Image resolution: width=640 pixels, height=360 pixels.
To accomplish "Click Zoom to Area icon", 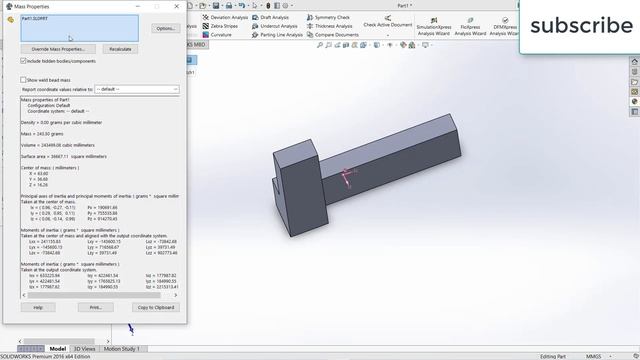I will click(329, 45).
